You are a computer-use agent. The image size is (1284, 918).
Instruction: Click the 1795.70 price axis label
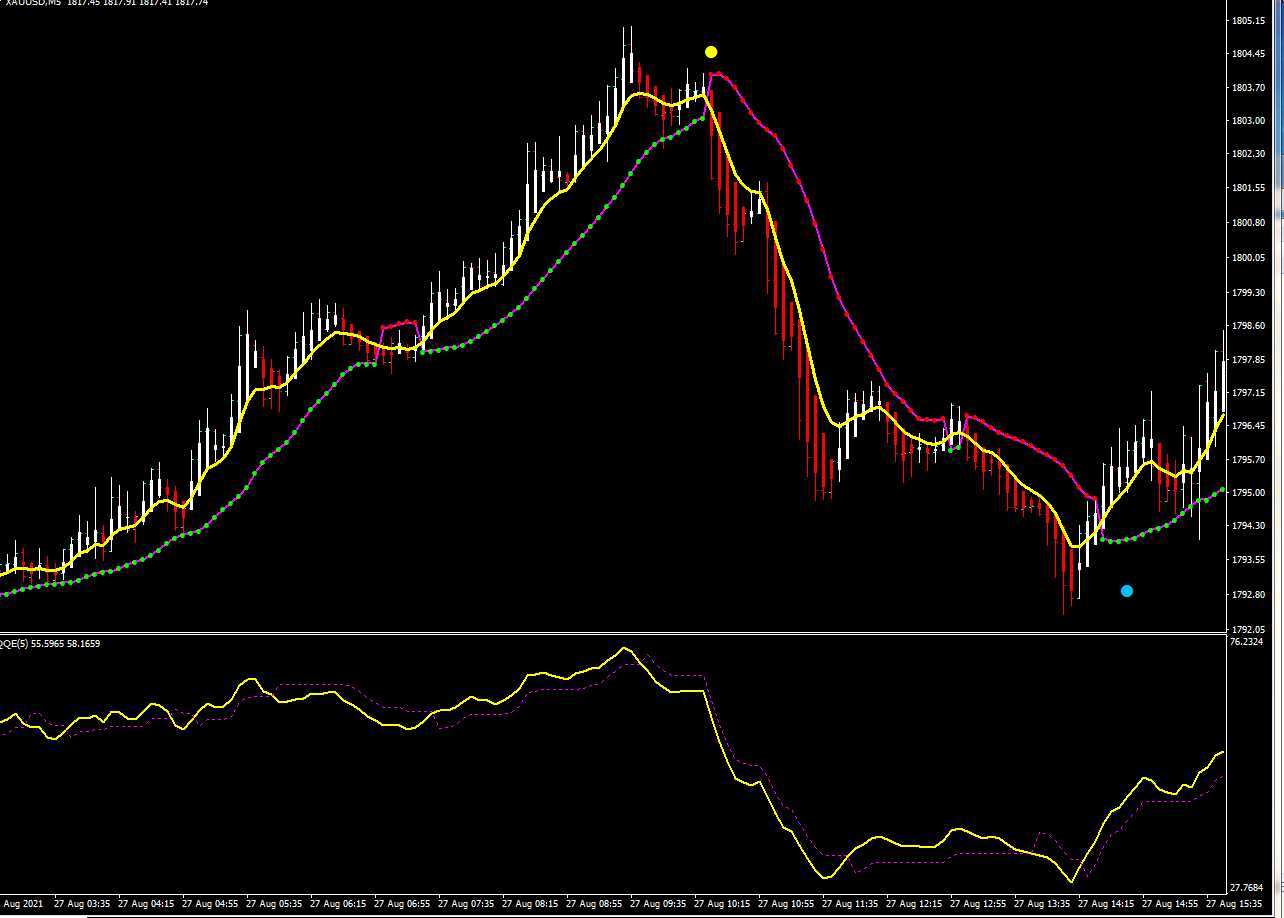[1248, 460]
